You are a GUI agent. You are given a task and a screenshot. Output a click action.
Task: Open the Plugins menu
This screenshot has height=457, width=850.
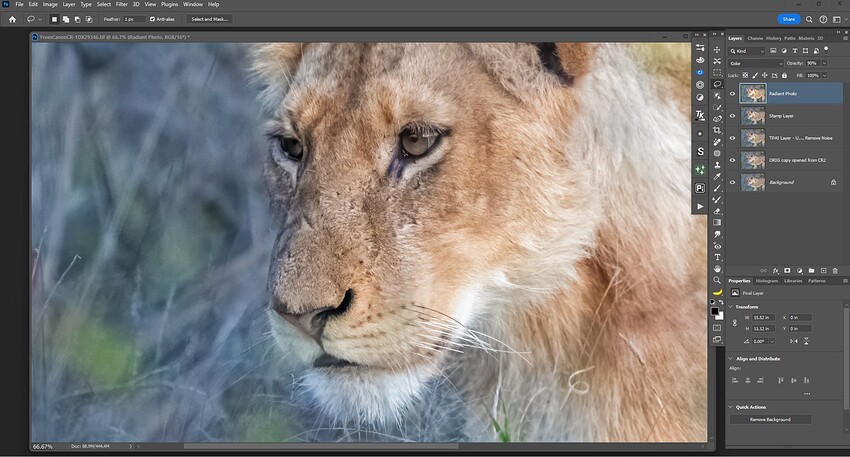tap(169, 4)
